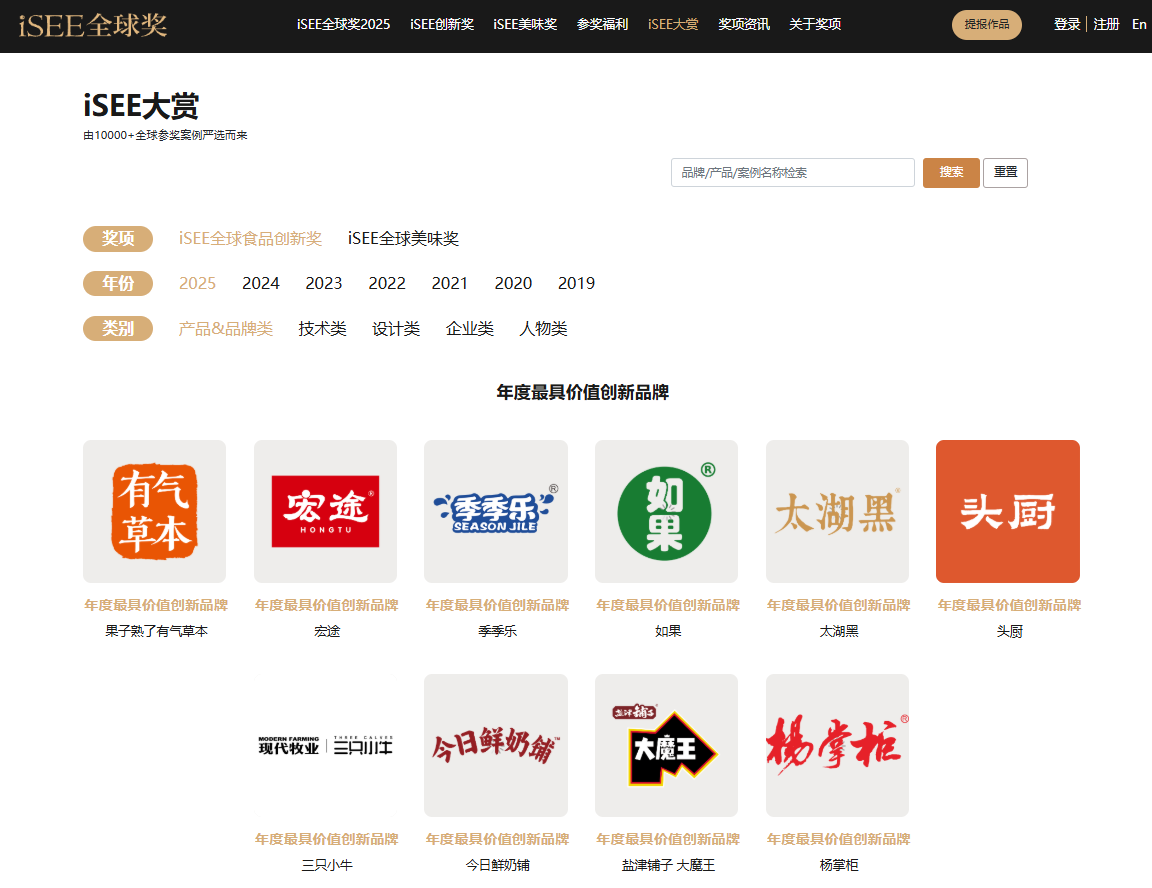Select 技术类 category filter
Viewport: 1152px width, 888px height.
(323, 329)
